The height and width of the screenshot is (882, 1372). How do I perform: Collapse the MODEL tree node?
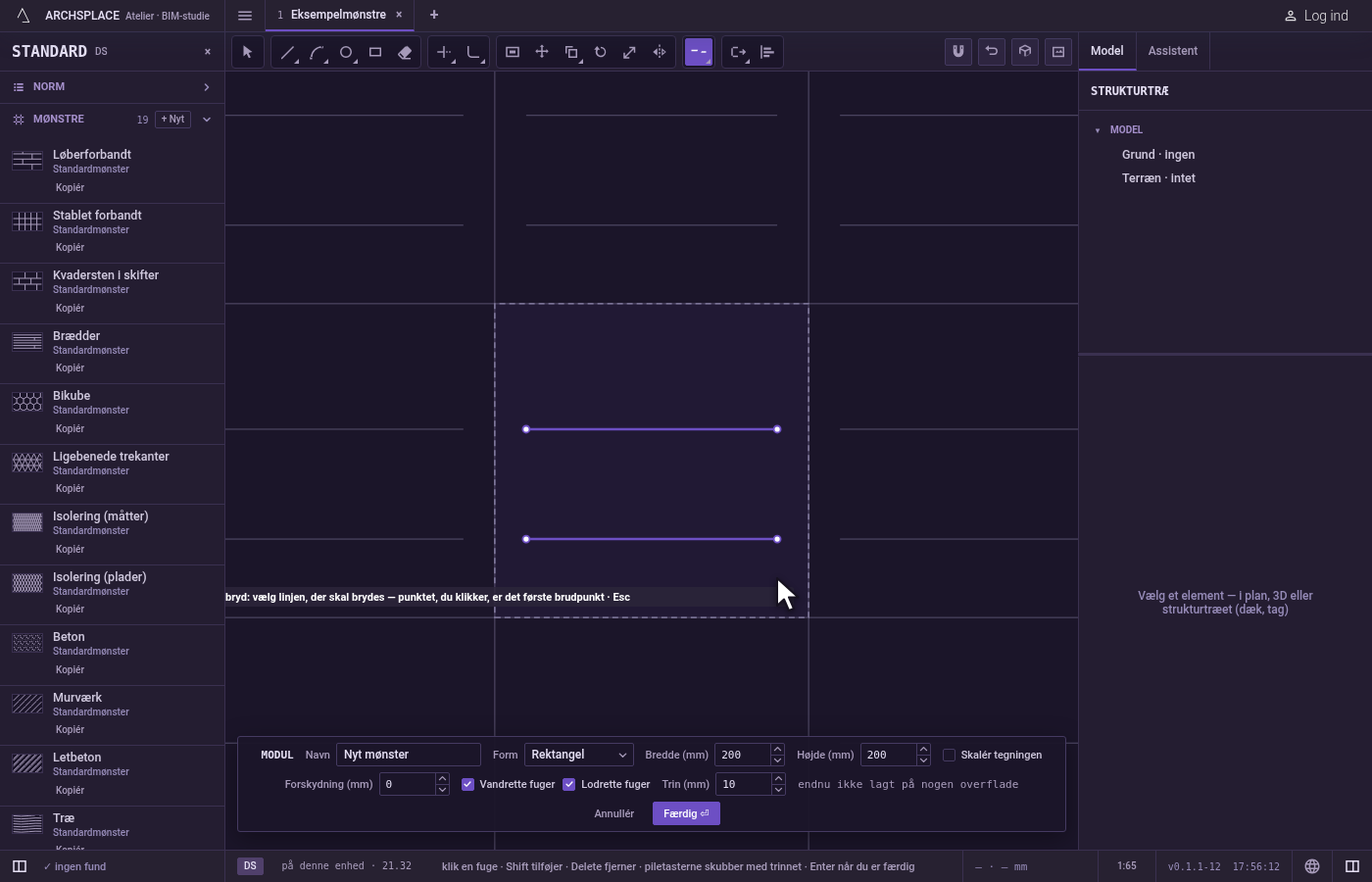tap(1098, 130)
